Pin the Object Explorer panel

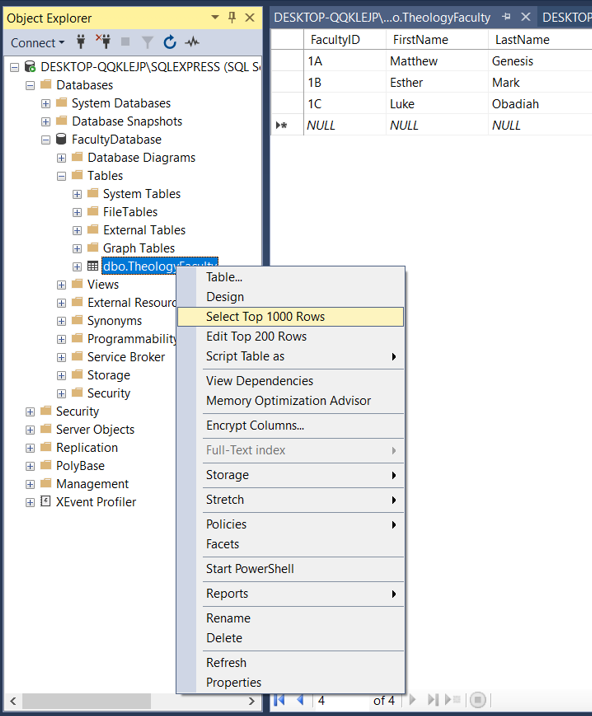232,17
